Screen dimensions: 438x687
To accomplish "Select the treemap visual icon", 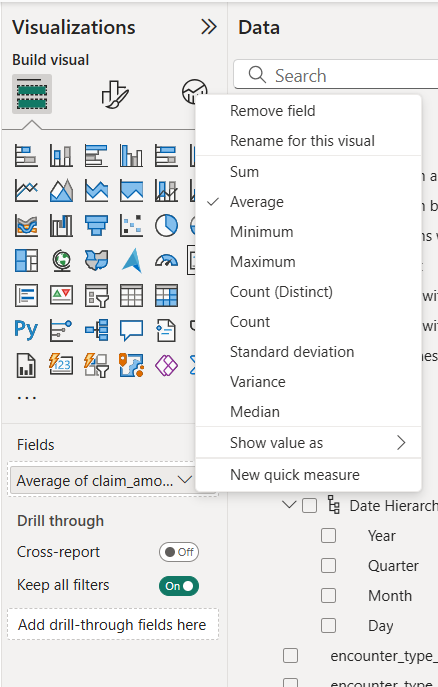I will pyautogui.click(x=26, y=261).
